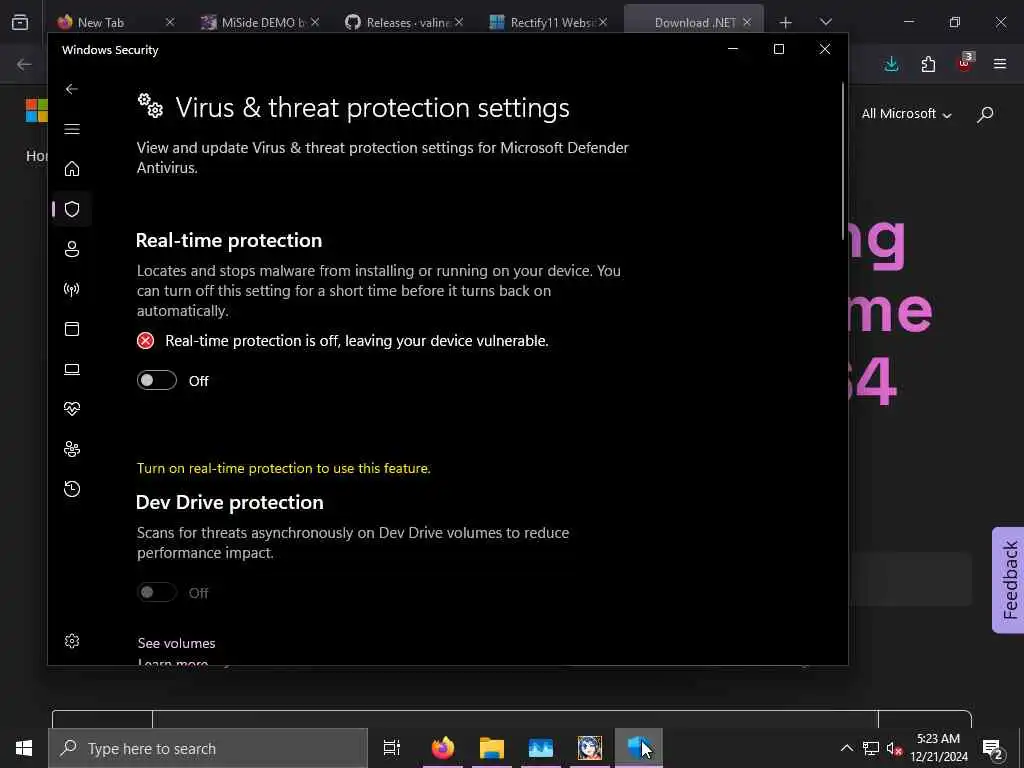Show hidden system tray icons
This screenshot has width=1024, height=768.
(x=846, y=748)
